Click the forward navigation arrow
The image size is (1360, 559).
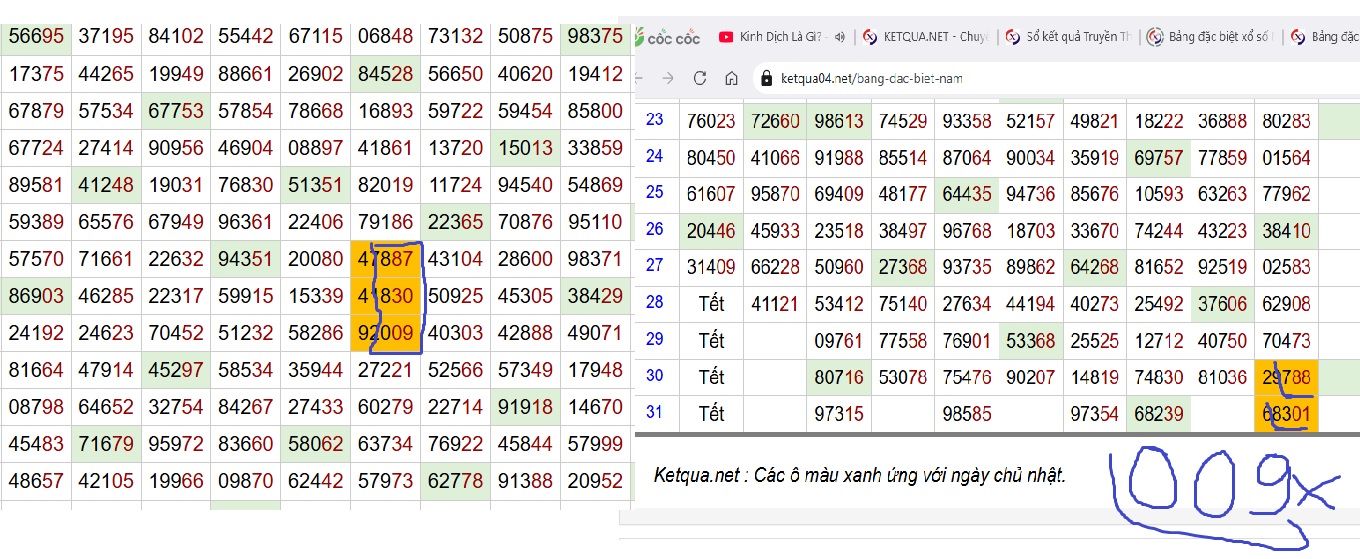pos(667,78)
